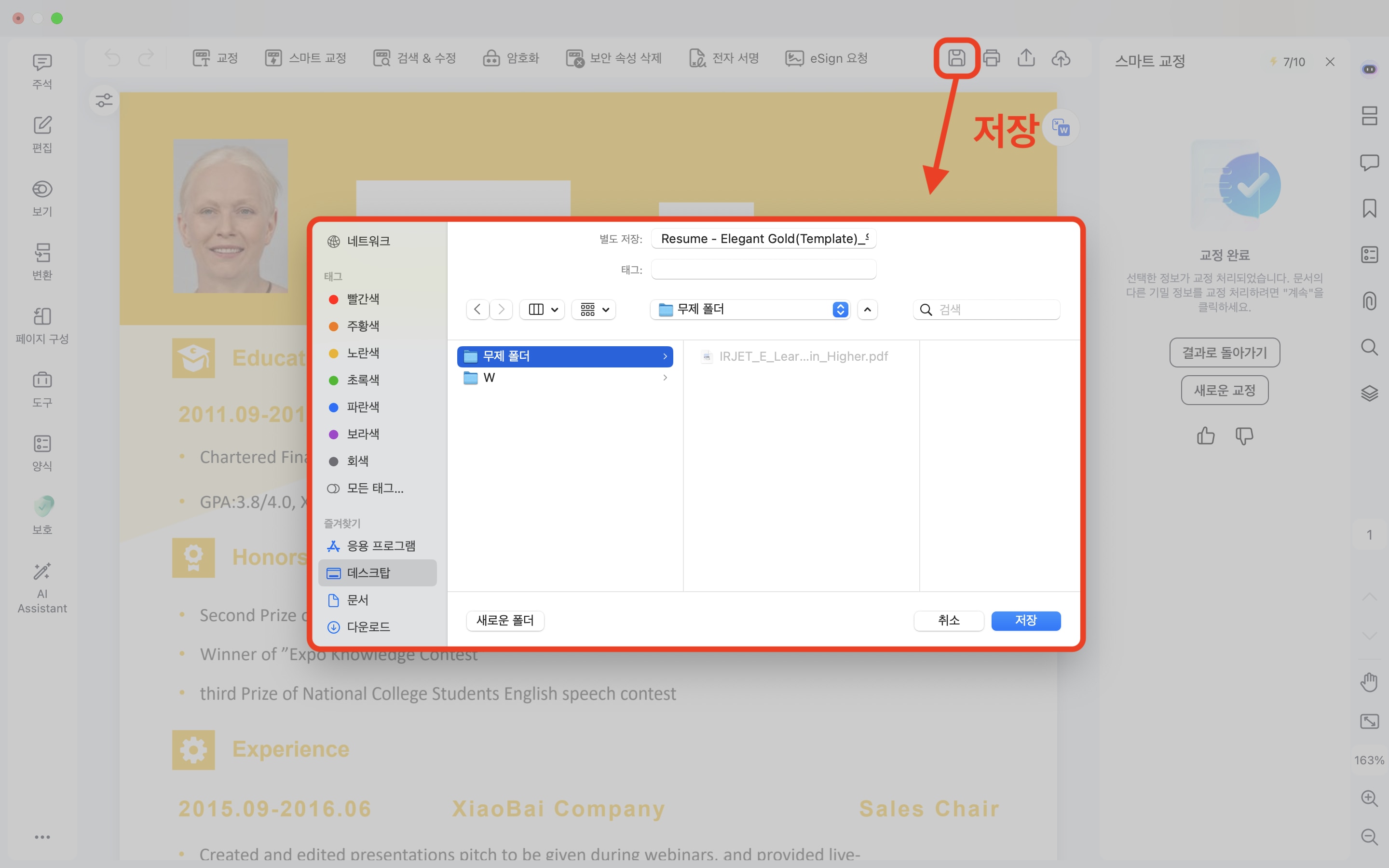Open the grouping options dropdown
This screenshot has height=868, width=1389.
[594, 310]
